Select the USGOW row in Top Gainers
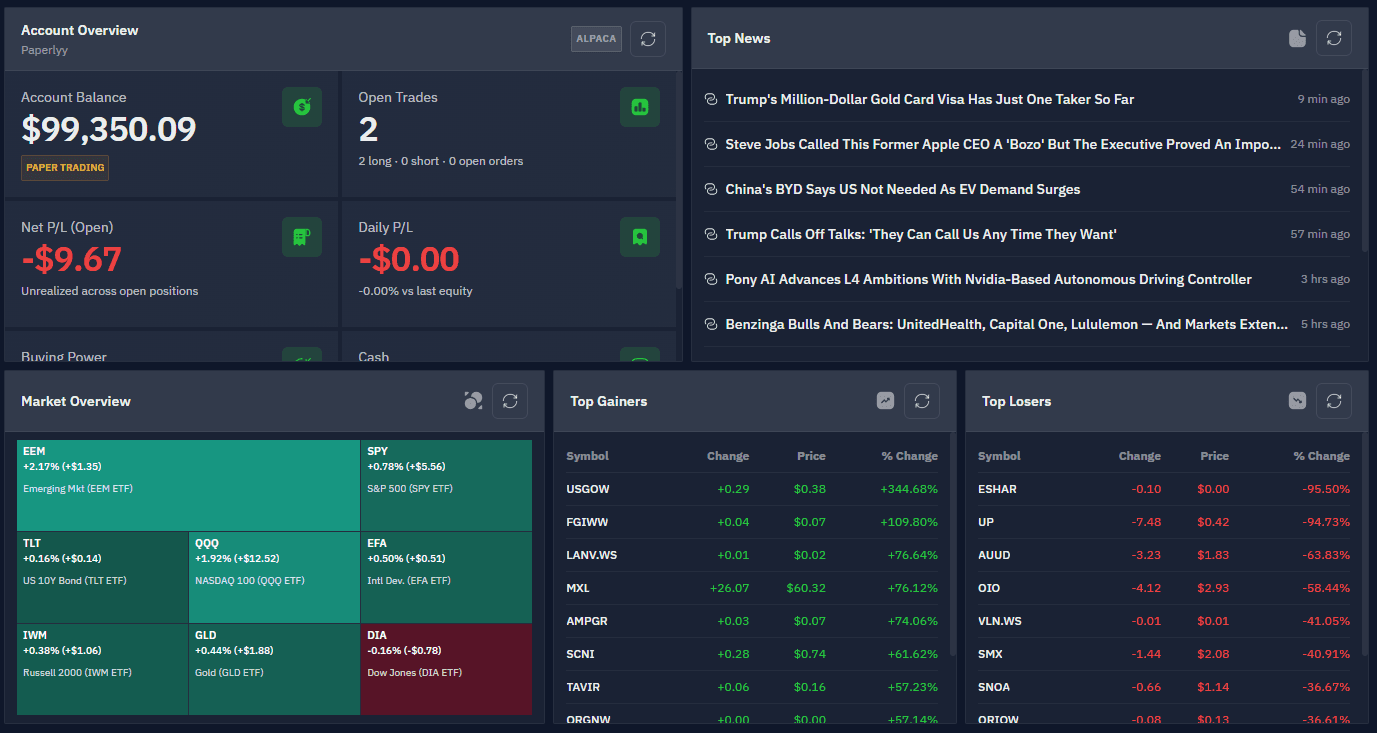This screenshot has width=1377, height=733. (x=752, y=489)
